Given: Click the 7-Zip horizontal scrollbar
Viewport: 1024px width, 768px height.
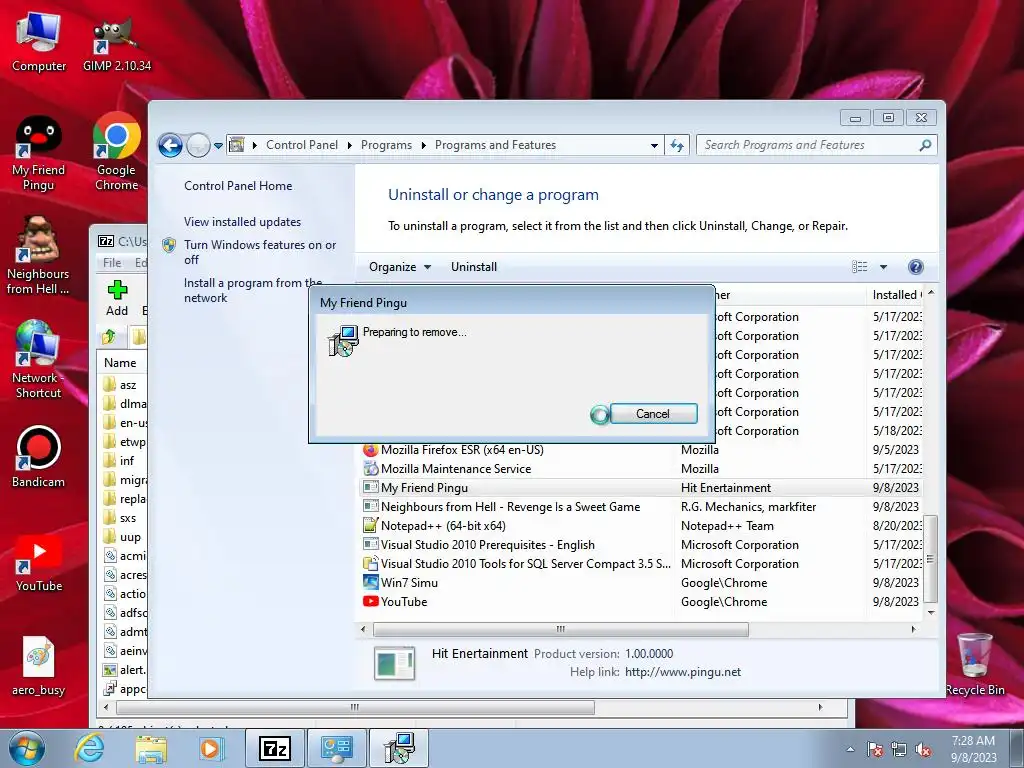Looking at the screenshot, I should coord(355,707).
